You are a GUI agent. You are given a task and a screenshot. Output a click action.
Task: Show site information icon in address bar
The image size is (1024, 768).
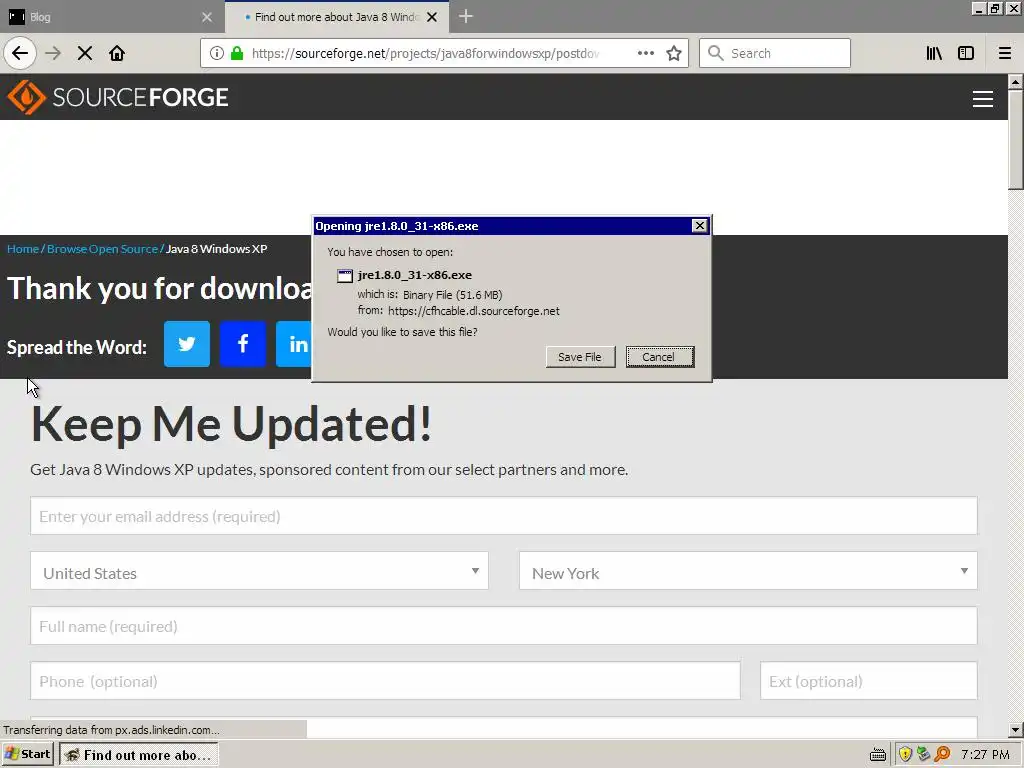[x=217, y=53]
